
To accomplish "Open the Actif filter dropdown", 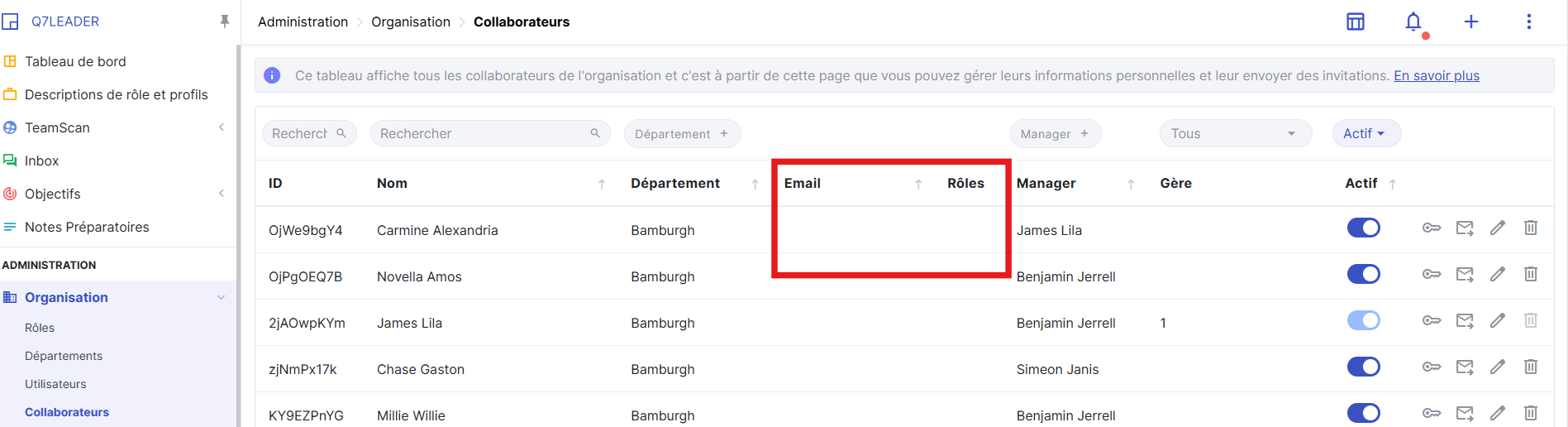I will pyautogui.click(x=1365, y=133).
